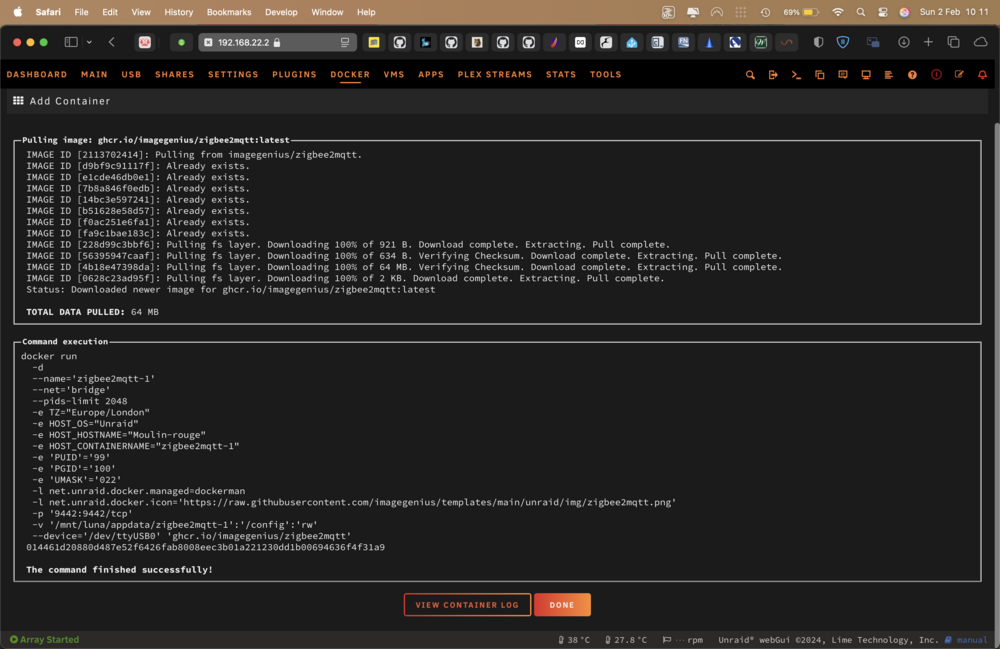Open the yellow note favorite icon
Image resolution: width=1000 pixels, height=649 pixels.
[x=374, y=42]
